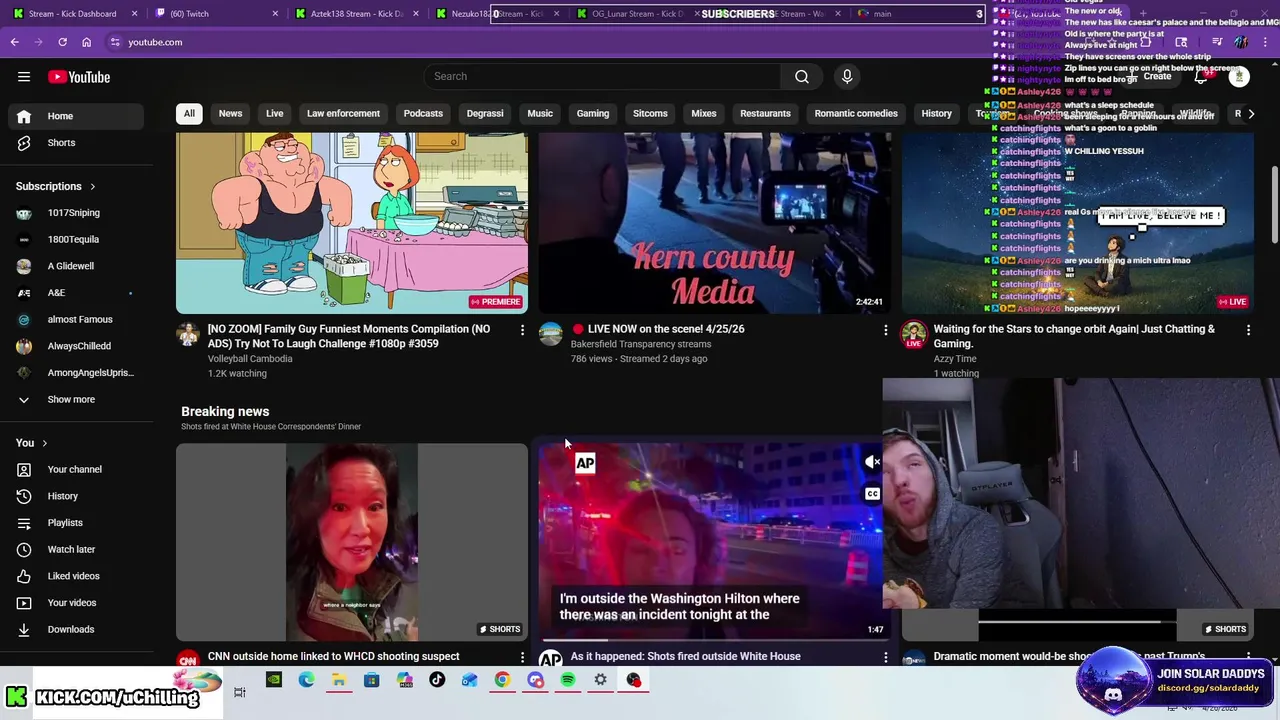This screenshot has width=1280, height=720.
Task: Select the Degrassi filter chip
Action: point(485,114)
